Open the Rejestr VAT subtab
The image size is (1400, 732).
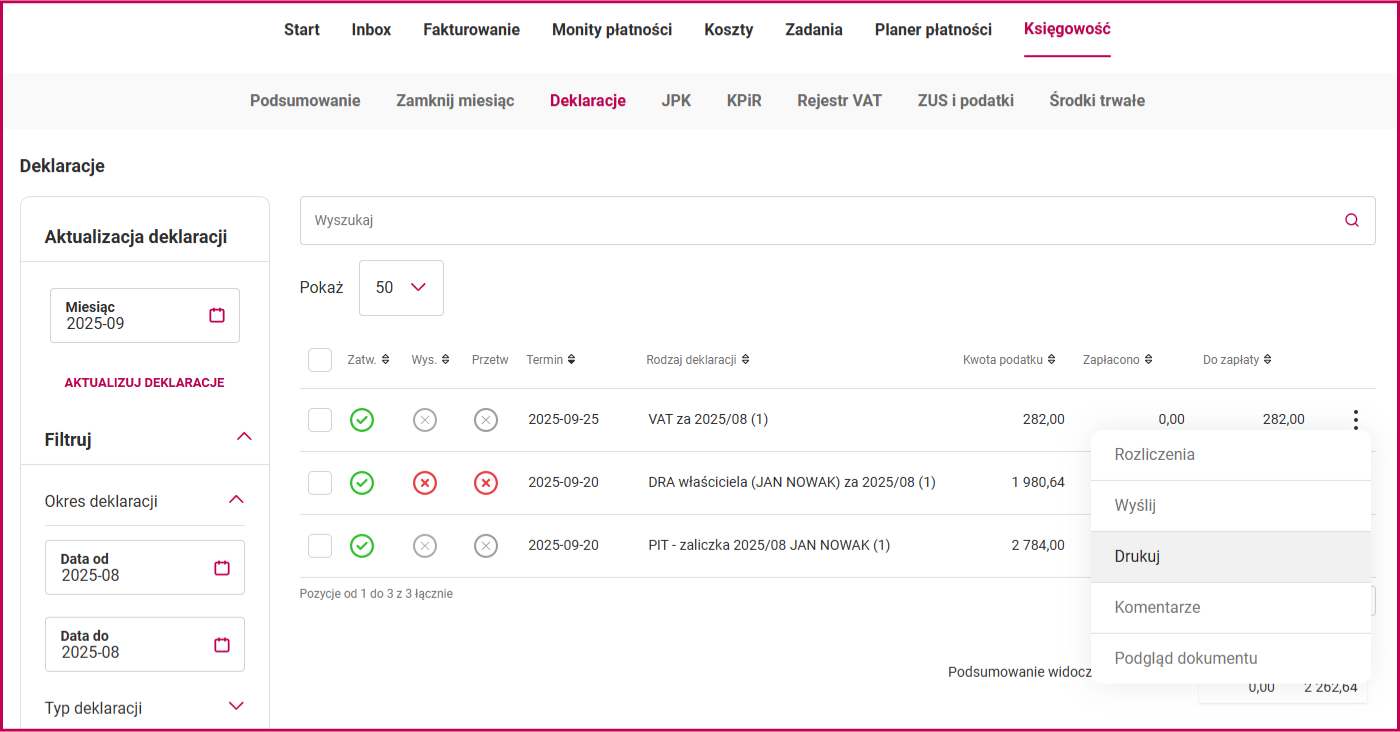click(x=840, y=101)
